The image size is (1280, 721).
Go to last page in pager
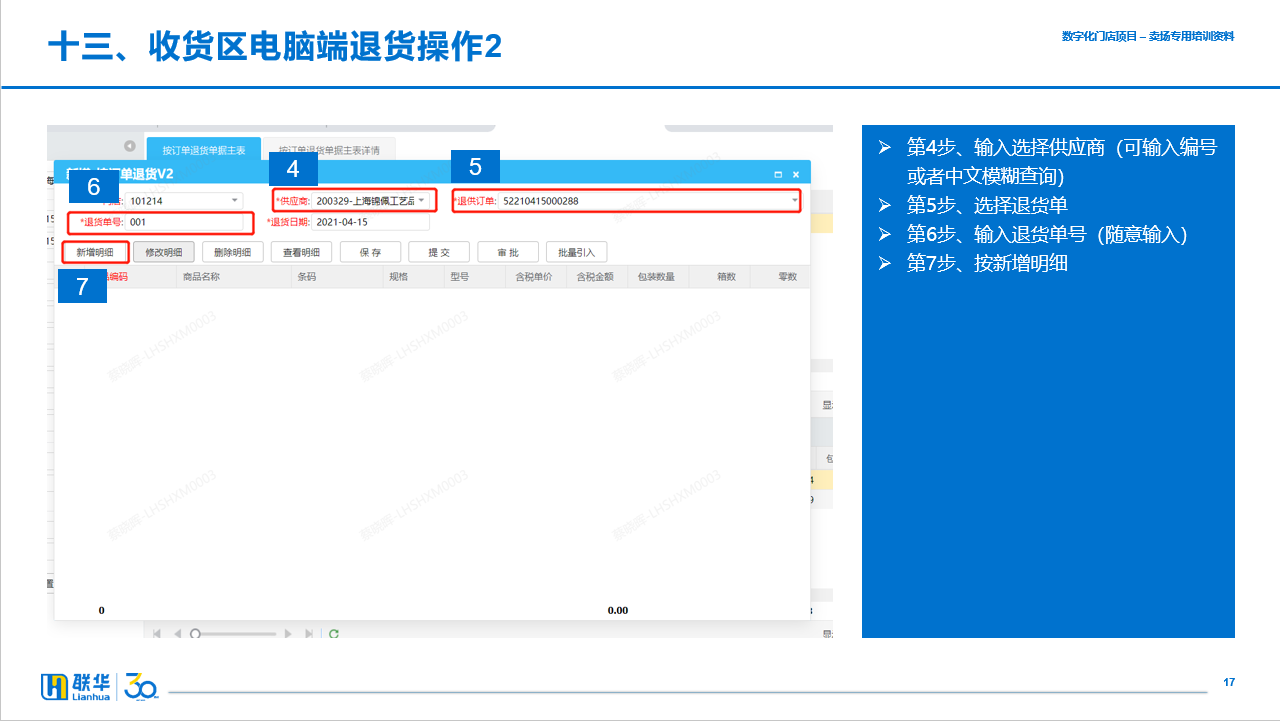309,633
